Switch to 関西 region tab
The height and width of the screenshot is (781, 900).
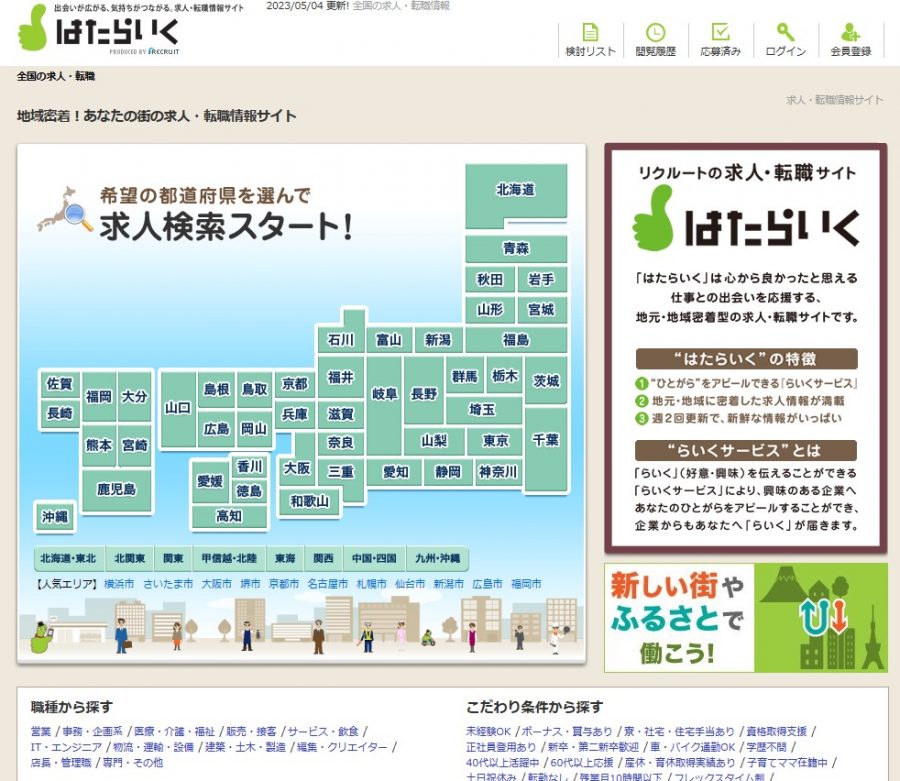323,558
